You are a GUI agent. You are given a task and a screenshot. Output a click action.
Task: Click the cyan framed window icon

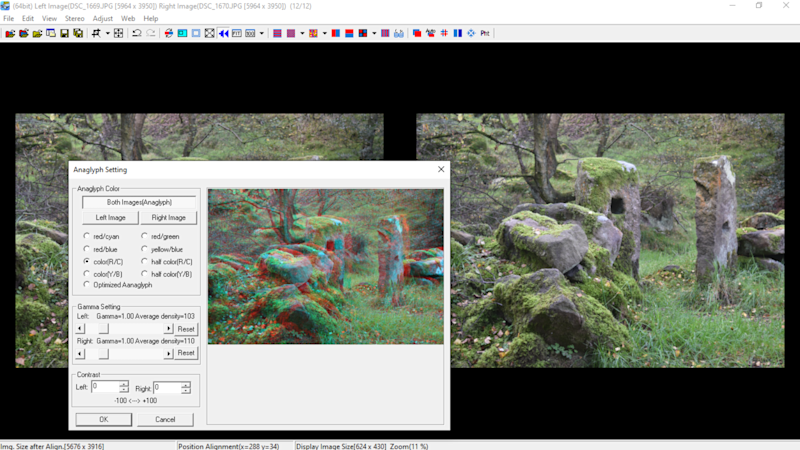click(x=182, y=33)
